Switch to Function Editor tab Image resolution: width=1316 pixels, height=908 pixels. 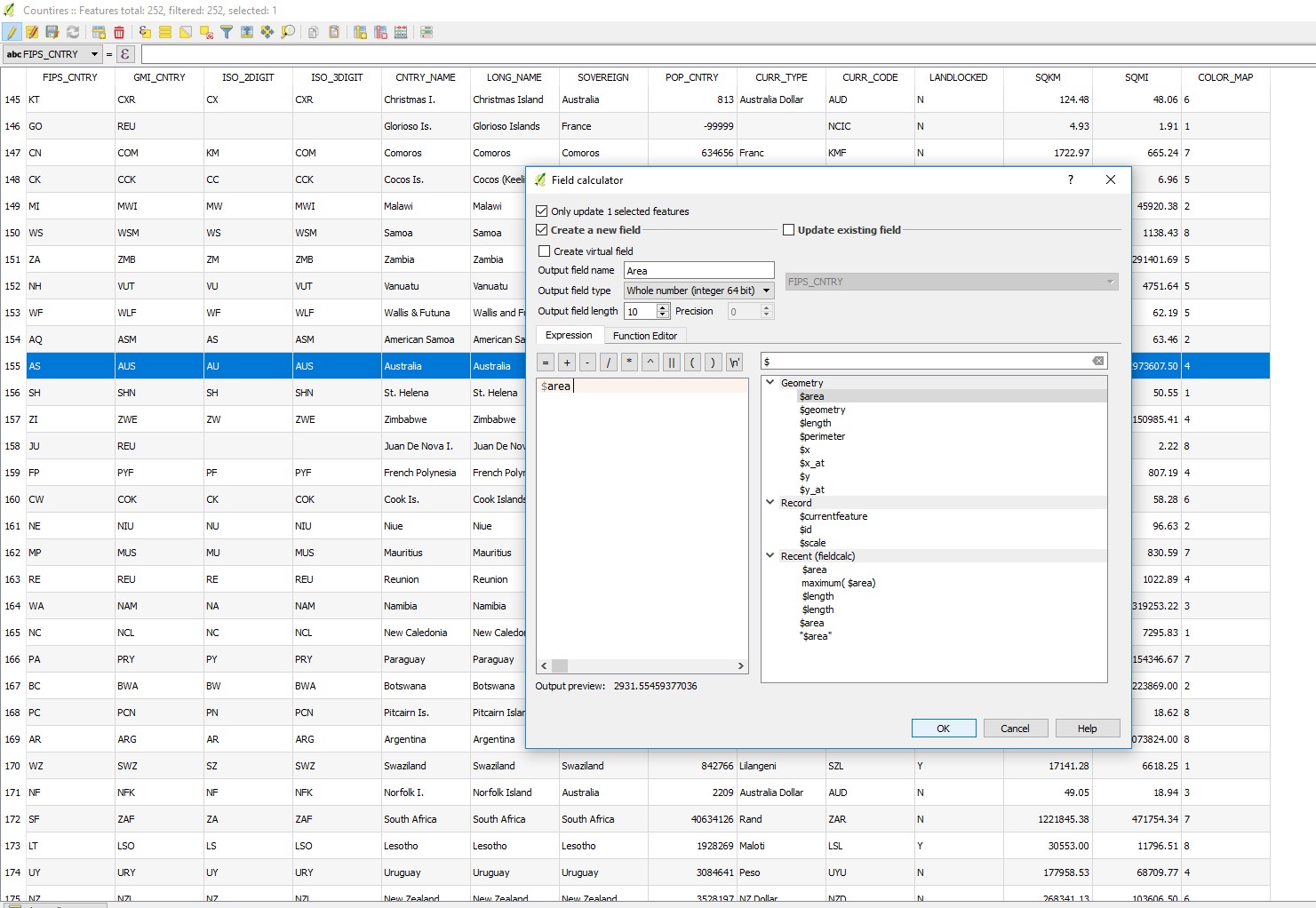click(x=645, y=336)
